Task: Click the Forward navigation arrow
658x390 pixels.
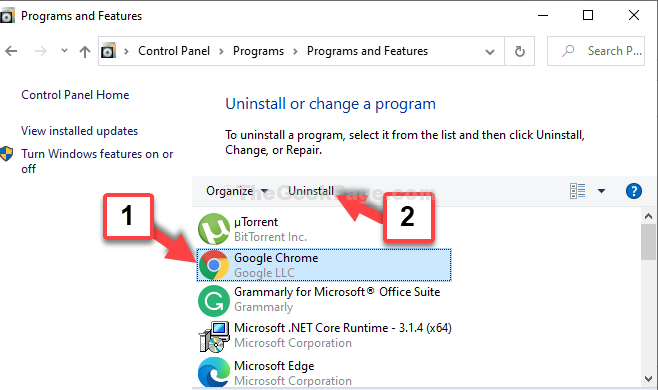Action: pyautogui.click(x=41, y=51)
